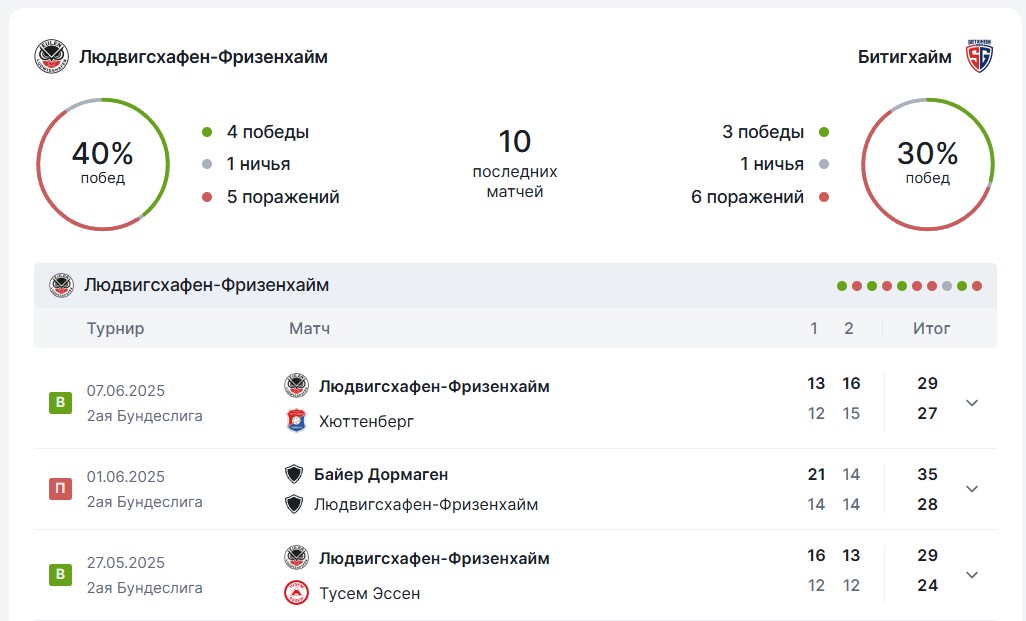Expand the 01.06.2025 Байер Дормаген match details
Viewport: 1026px width, 621px height.
[972, 489]
